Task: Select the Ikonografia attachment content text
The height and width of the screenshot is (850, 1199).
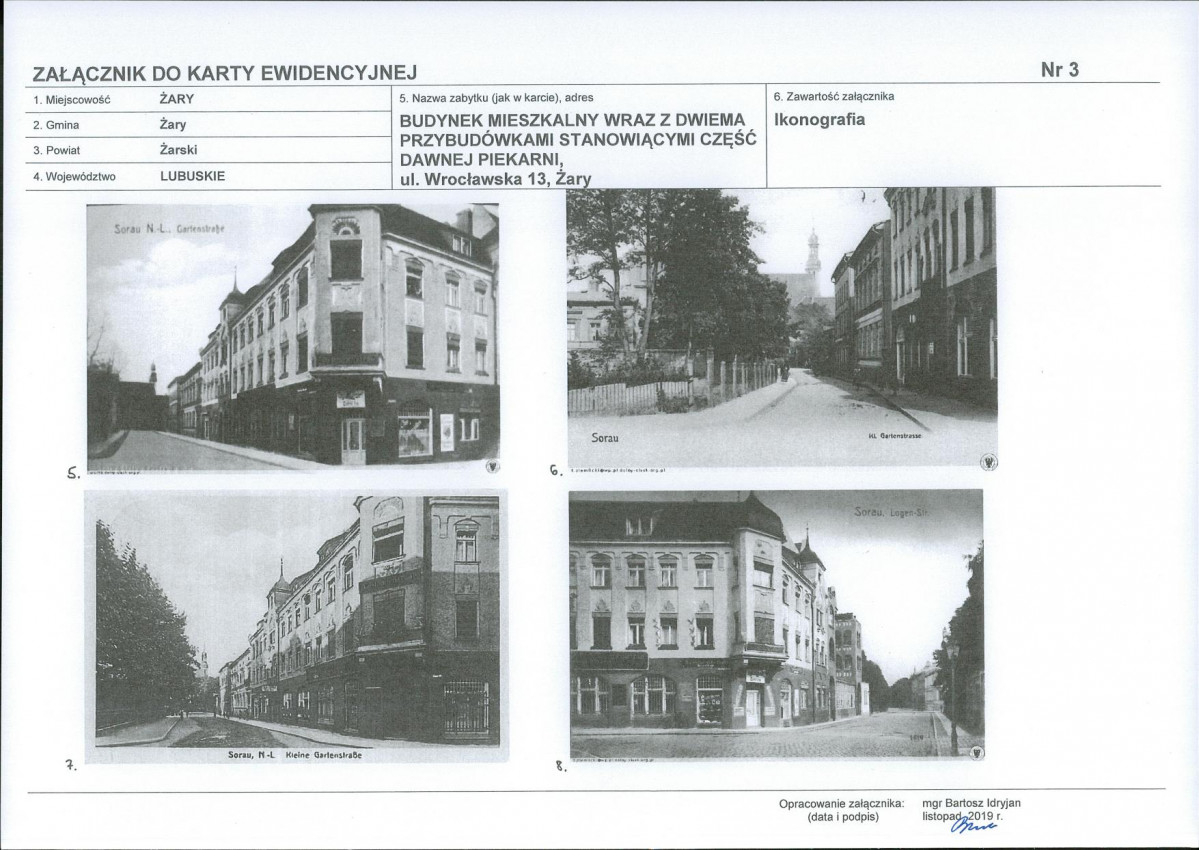Action: [x=820, y=120]
